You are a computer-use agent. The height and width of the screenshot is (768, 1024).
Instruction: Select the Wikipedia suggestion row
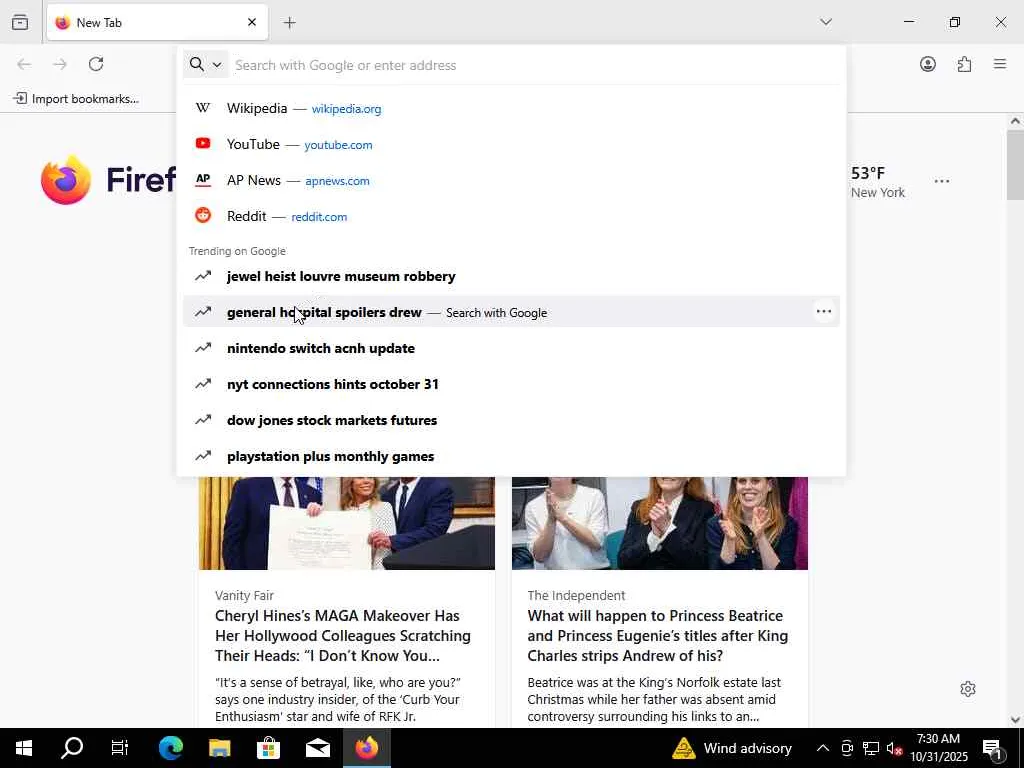pos(511,108)
